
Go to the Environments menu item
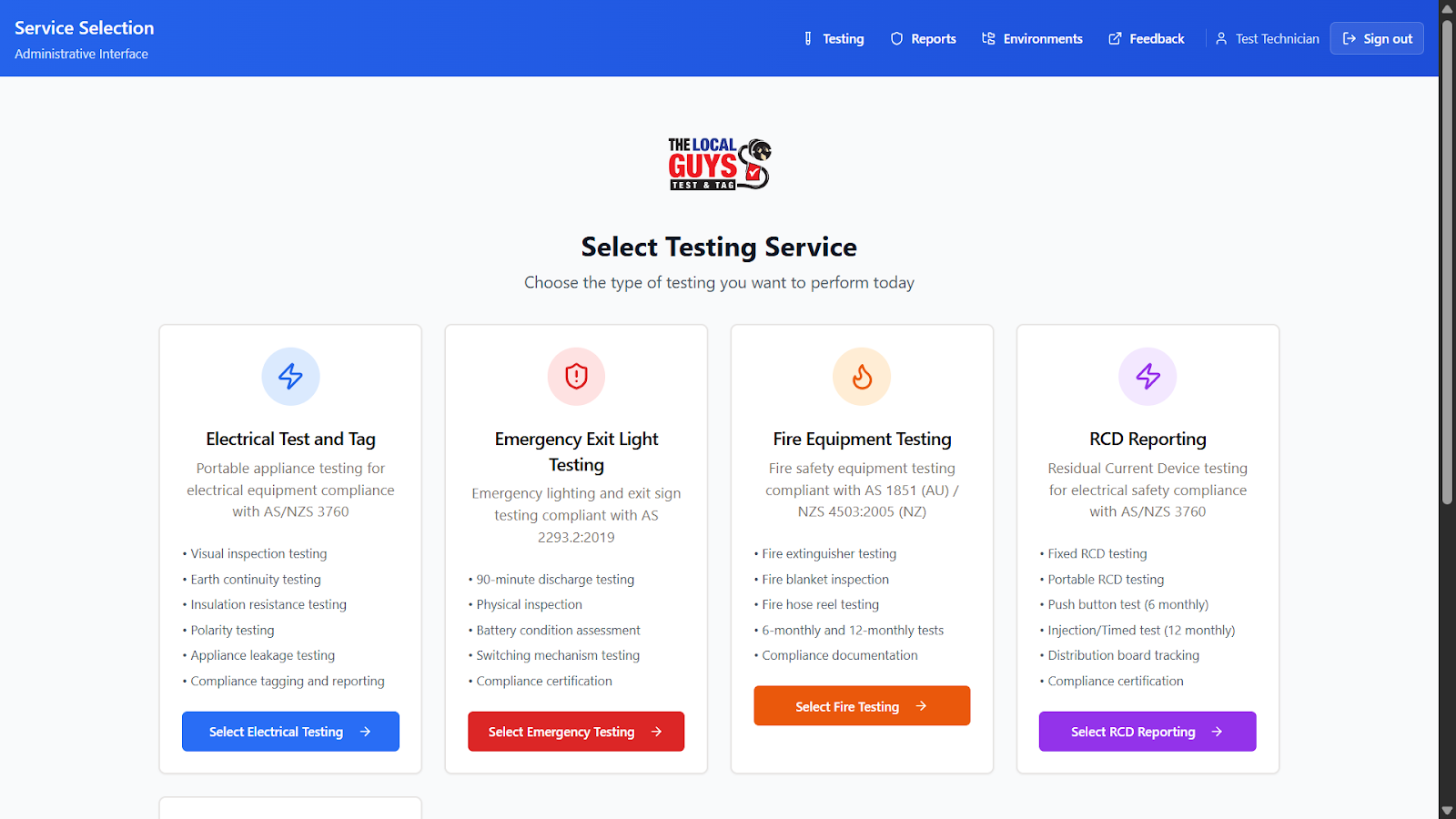pos(1032,38)
